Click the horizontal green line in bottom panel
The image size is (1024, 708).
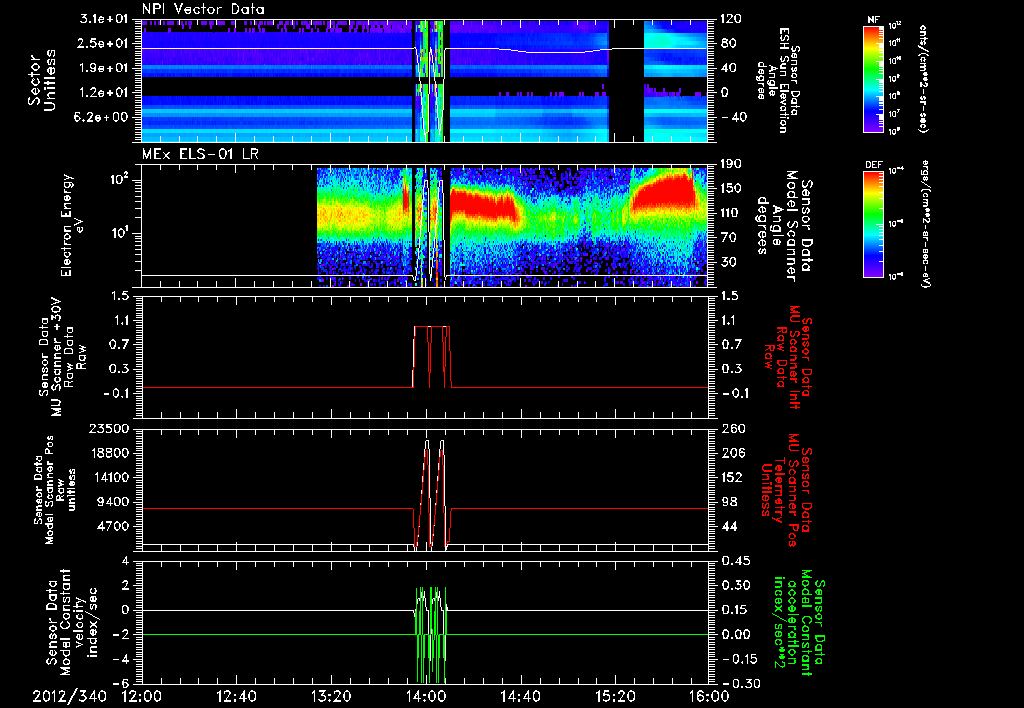(x=280, y=634)
